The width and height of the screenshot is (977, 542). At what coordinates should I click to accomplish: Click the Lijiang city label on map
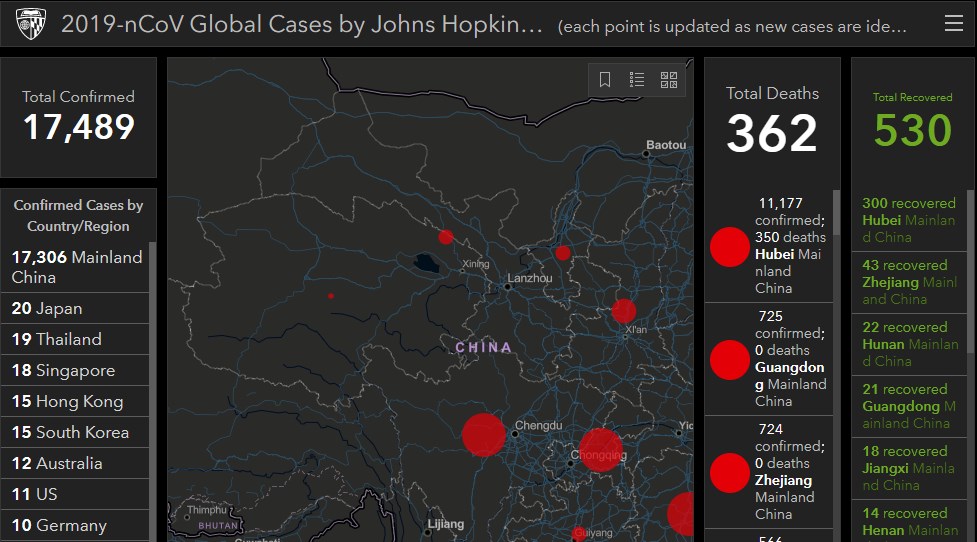coord(446,524)
